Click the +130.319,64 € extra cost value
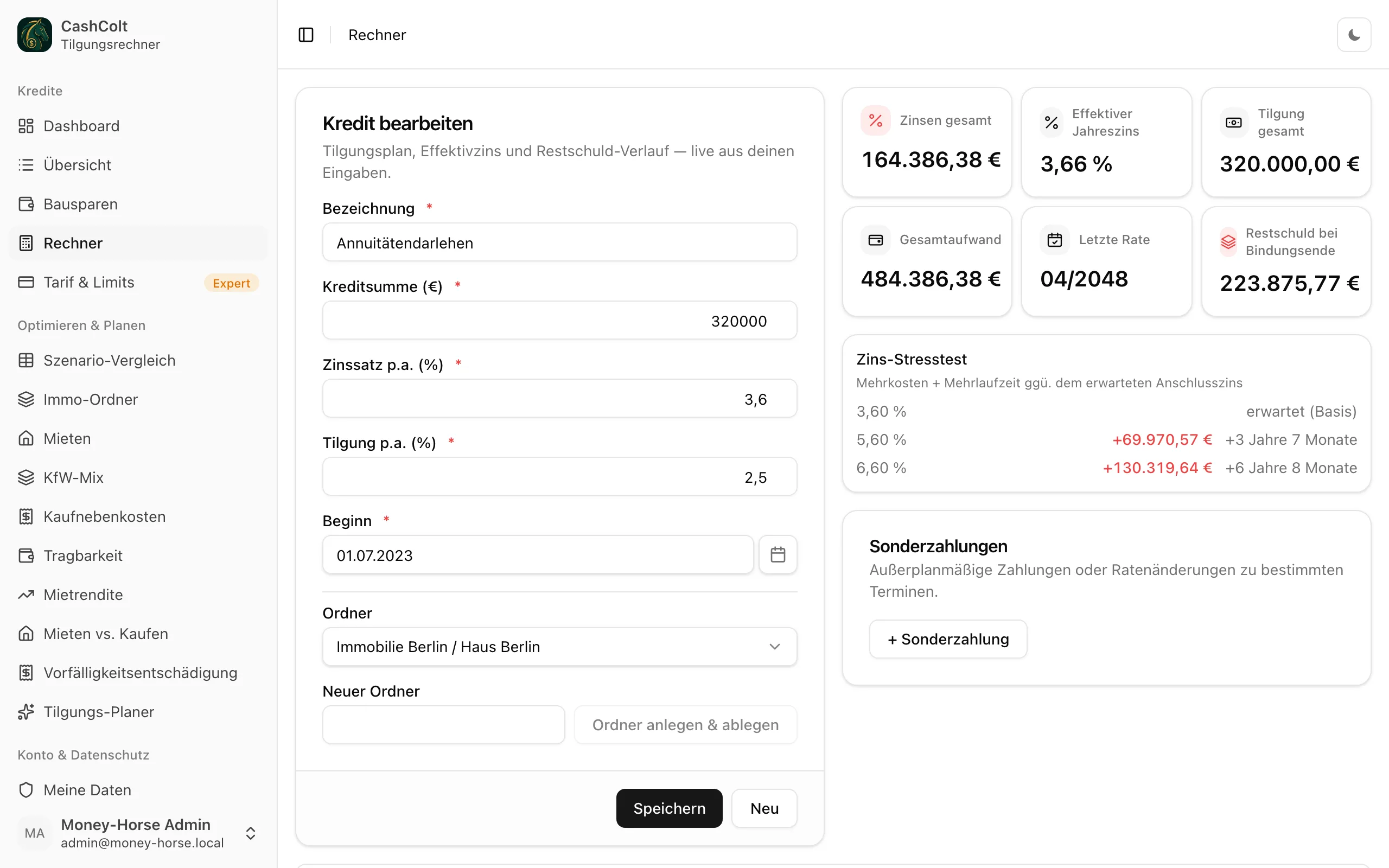Screen dimensions: 1389x868 click(1157, 468)
